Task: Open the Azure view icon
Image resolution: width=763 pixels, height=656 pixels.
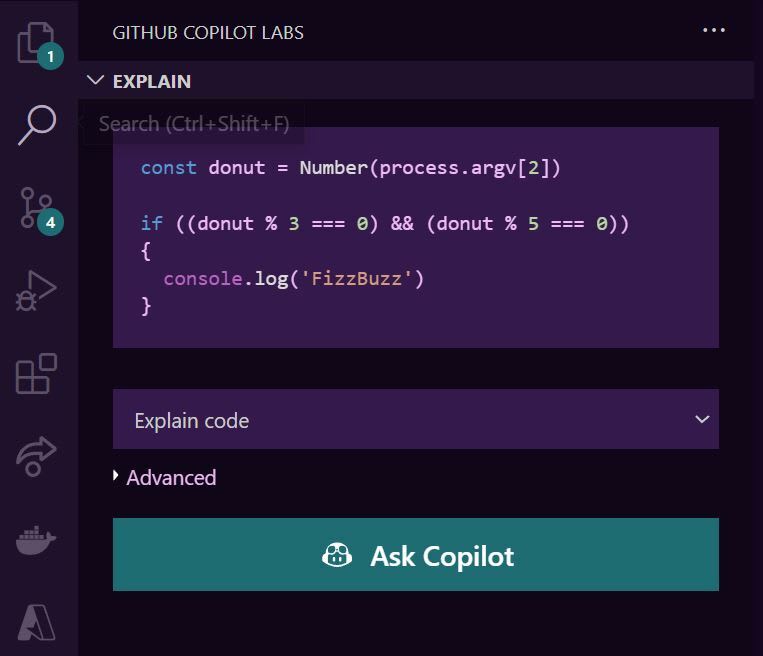Action: pyautogui.click(x=36, y=622)
